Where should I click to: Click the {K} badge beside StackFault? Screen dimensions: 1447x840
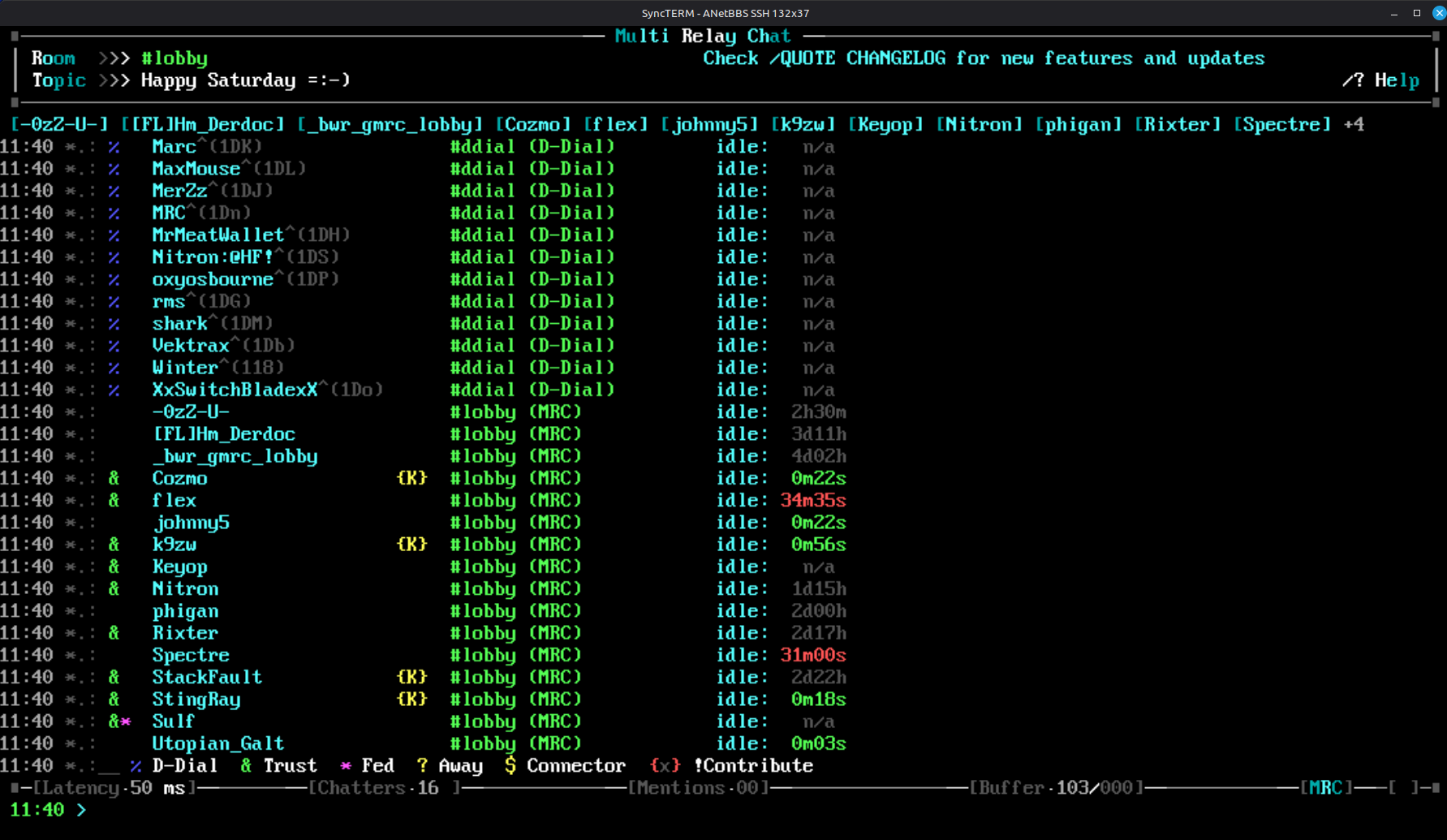pyautogui.click(x=412, y=677)
